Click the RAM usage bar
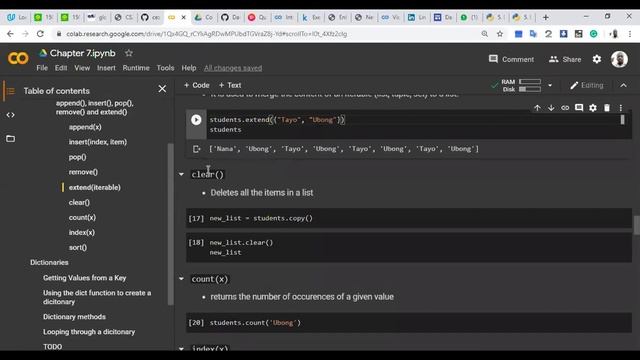This screenshot has width=640, height=360. tap(530, 82)
